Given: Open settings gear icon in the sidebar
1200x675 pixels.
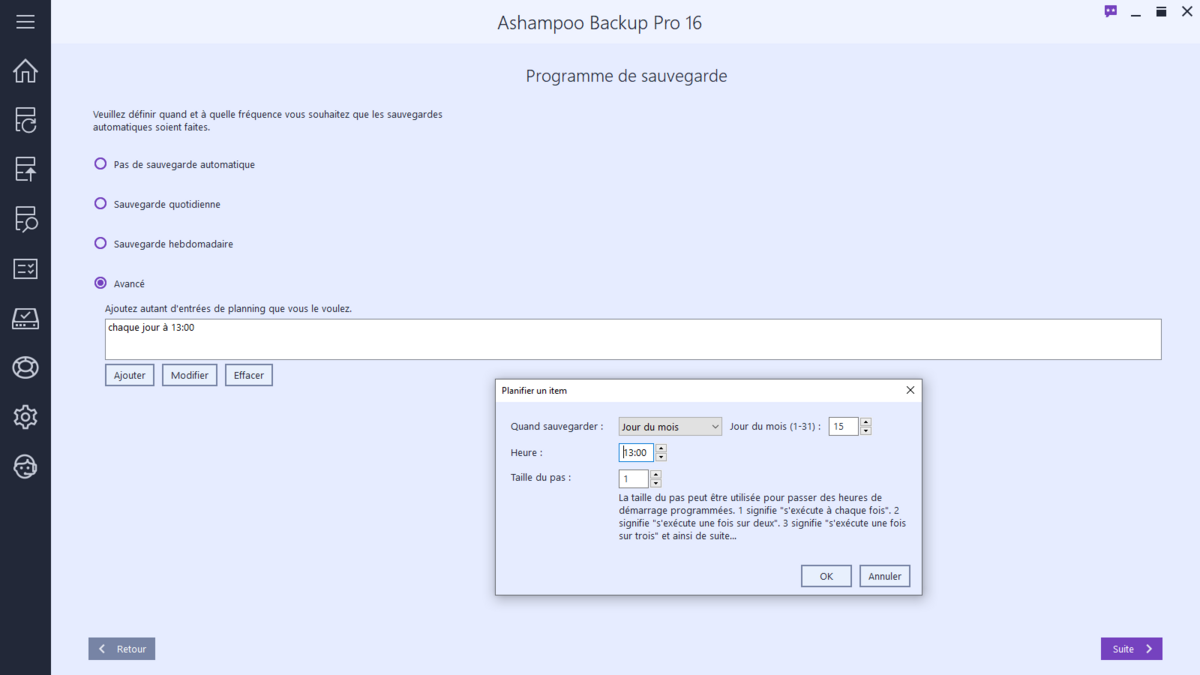Looking at the screenshot, I should point(25,416).
